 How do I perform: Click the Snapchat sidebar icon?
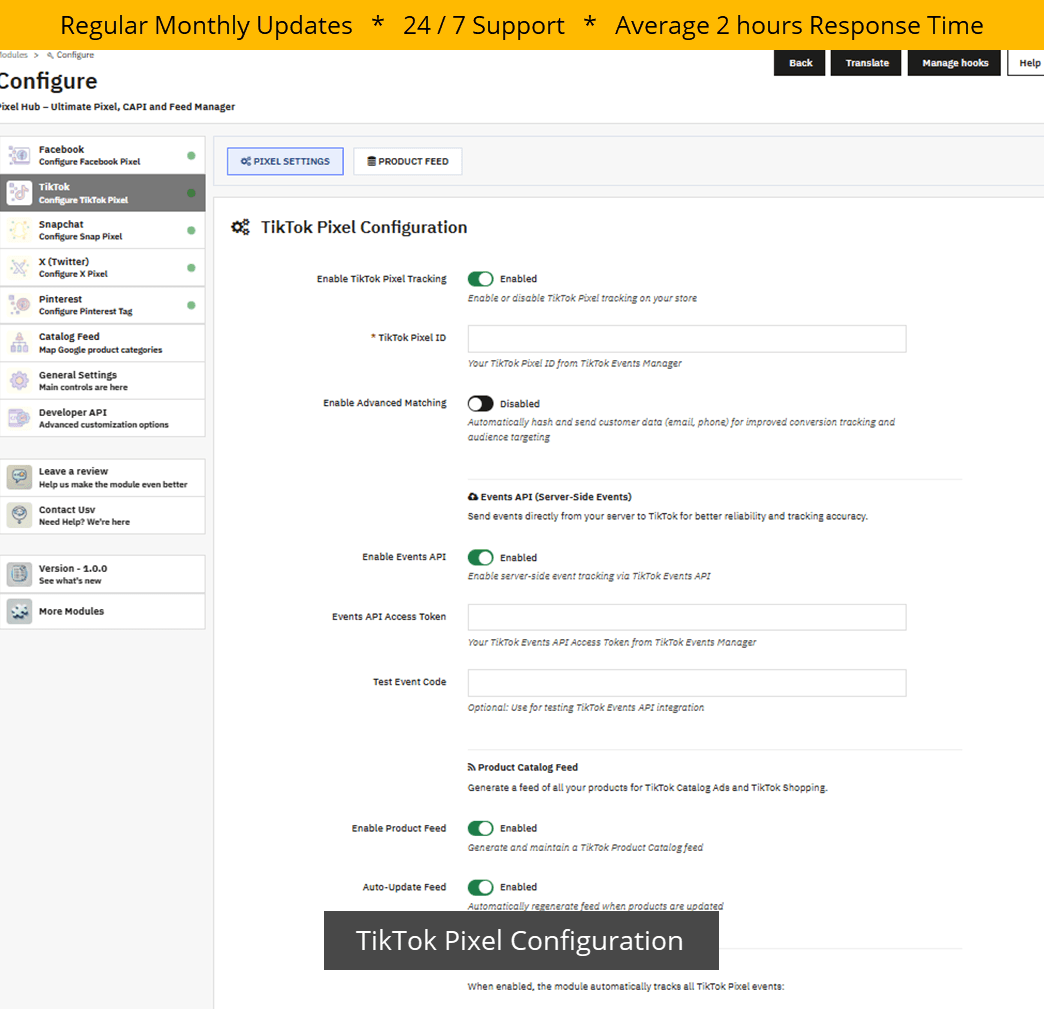[19, 230]
